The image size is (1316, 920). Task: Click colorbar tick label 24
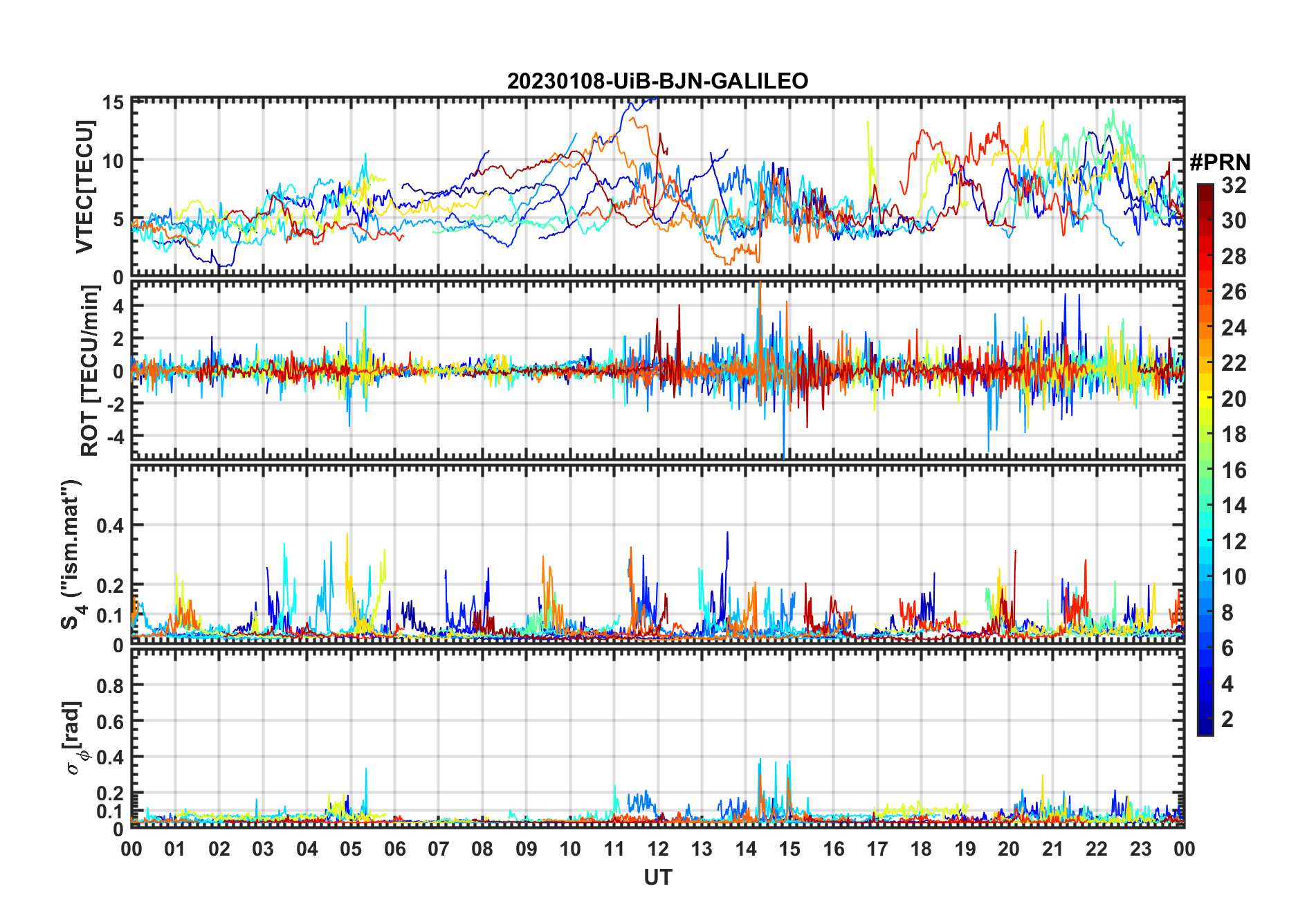pyautogui.click(x=1234, y=328)
